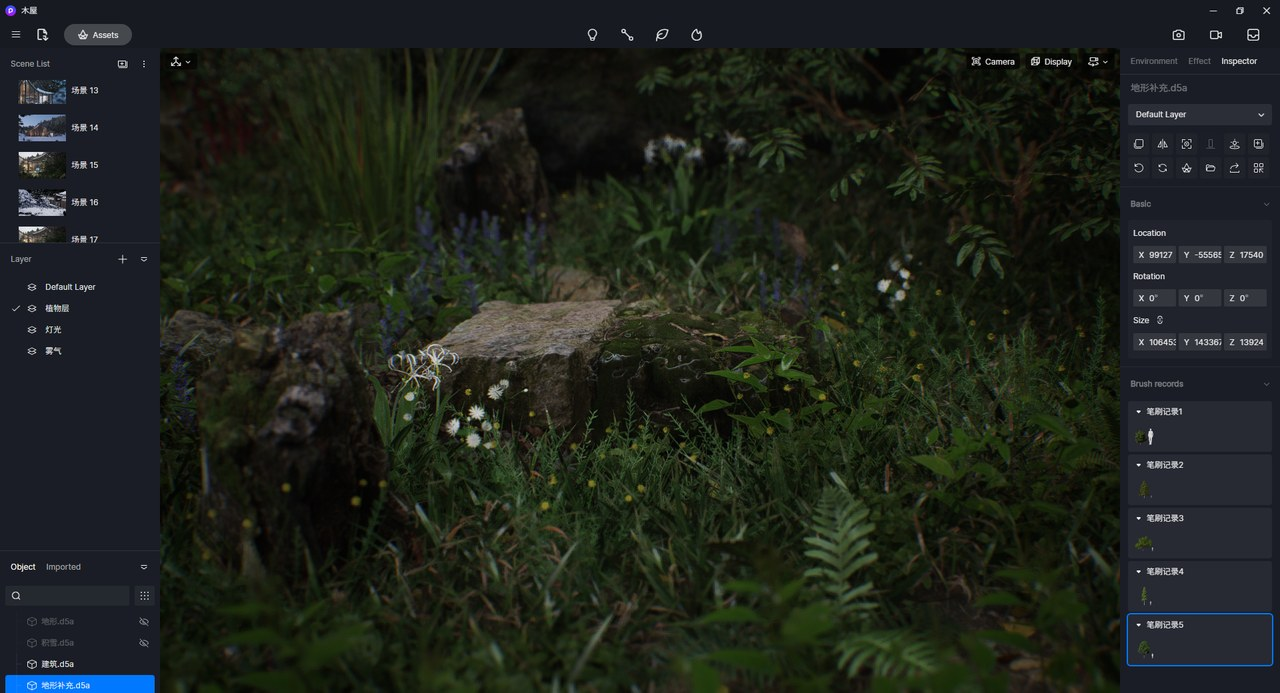Image resolution: width=1280 pixels, height=693 pixels.
Task: Click the material basket icon
Action: click(x=1187, y=168)
